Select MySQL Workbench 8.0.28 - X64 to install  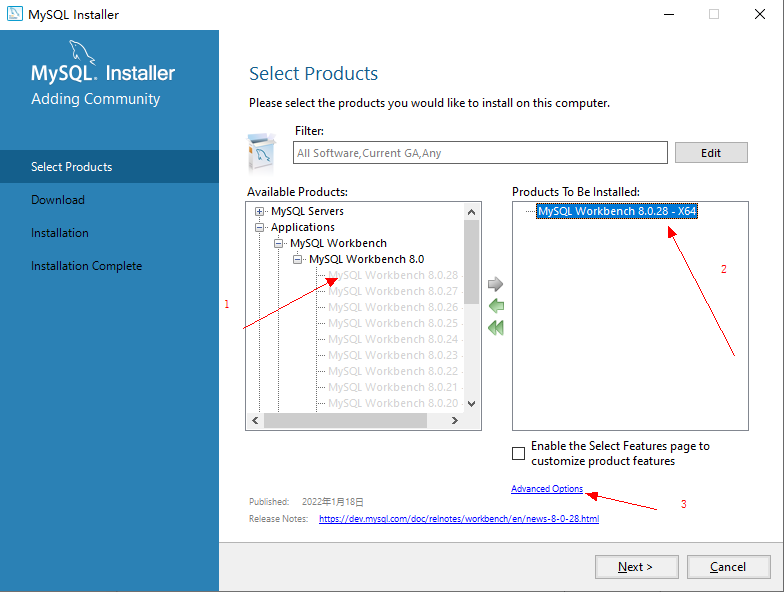click(616, 211)
